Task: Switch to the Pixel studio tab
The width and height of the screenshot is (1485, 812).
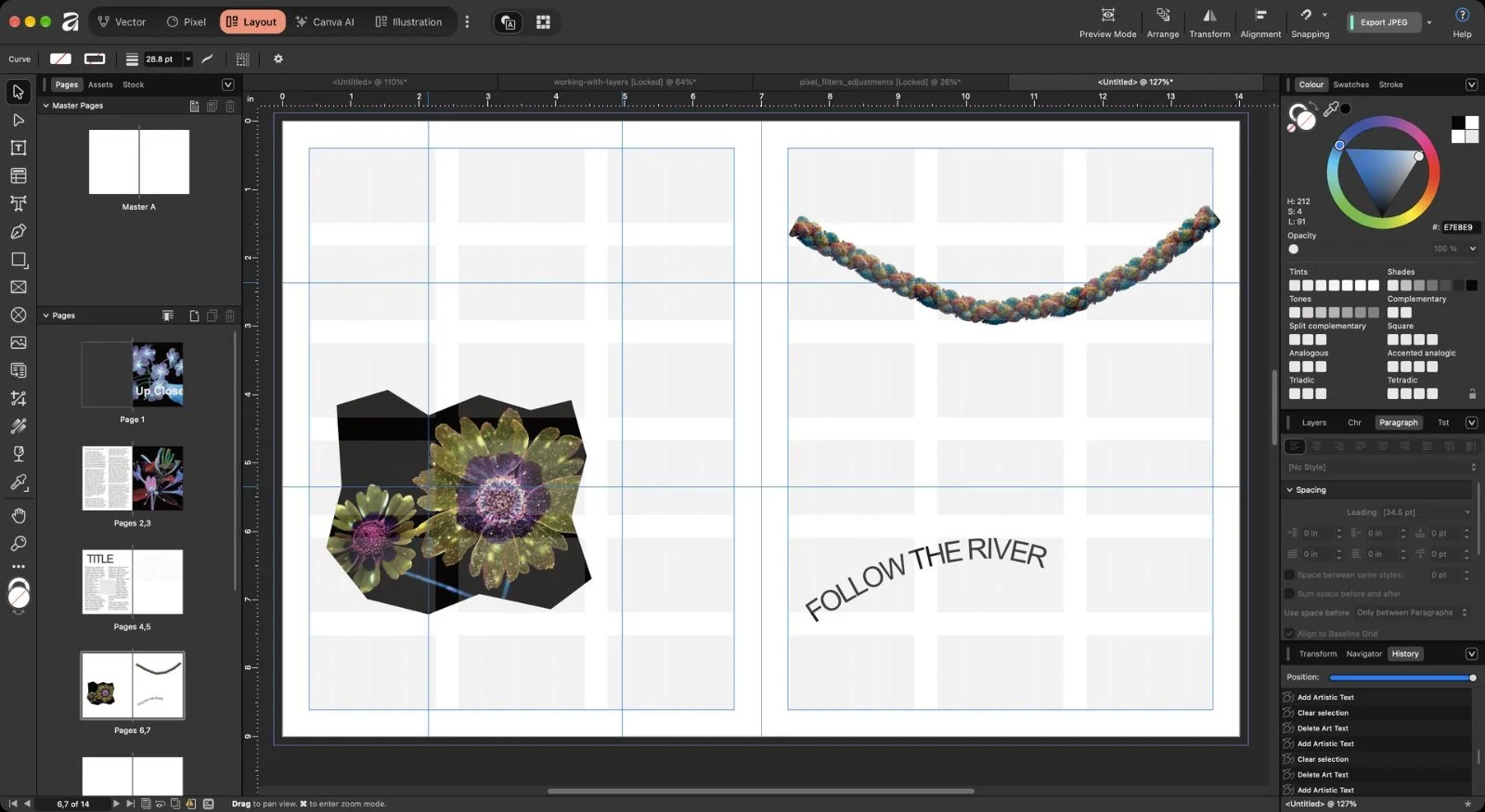Action: (186, 22)
